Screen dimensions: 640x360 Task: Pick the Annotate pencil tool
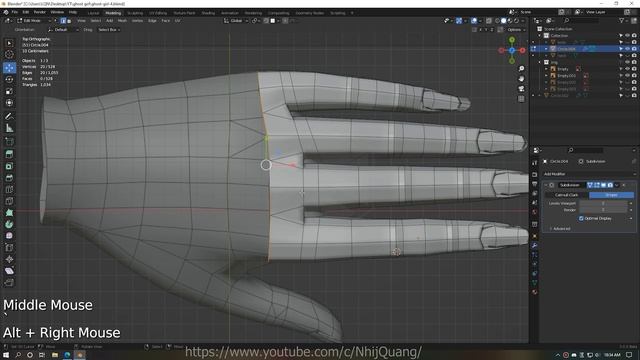tap(9, 117)
